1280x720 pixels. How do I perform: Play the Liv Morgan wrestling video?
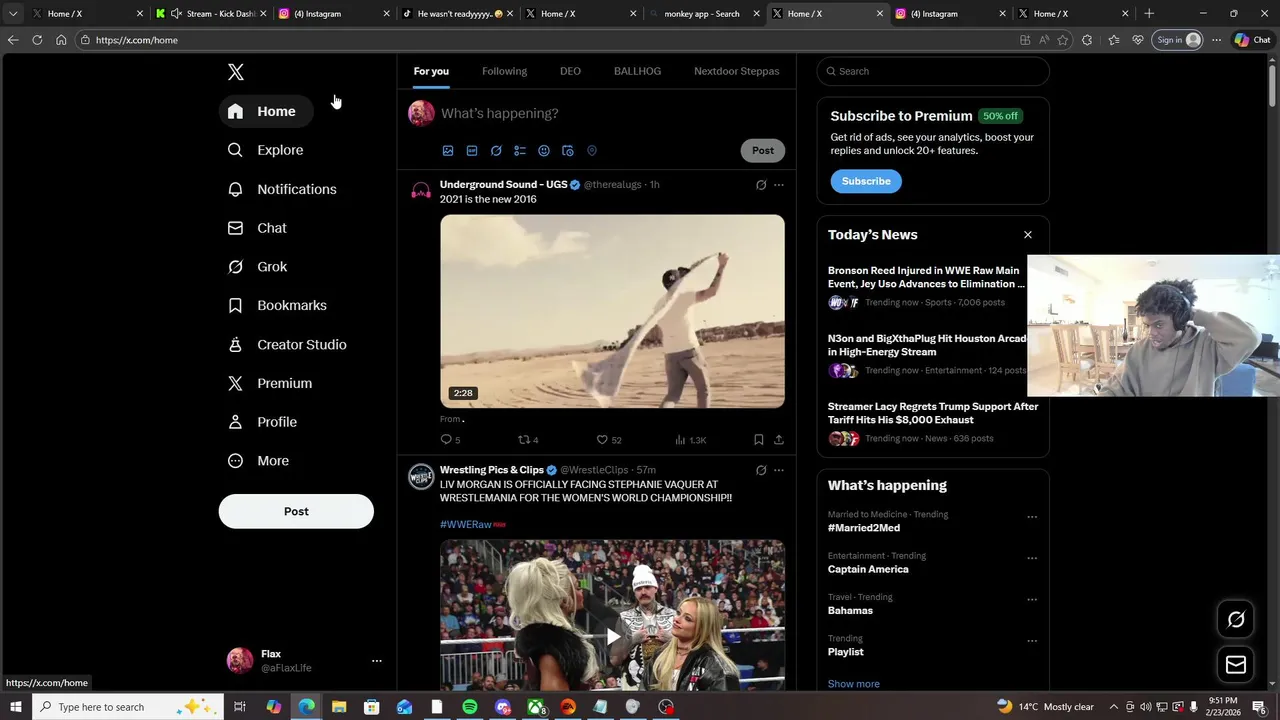(612, 637)
